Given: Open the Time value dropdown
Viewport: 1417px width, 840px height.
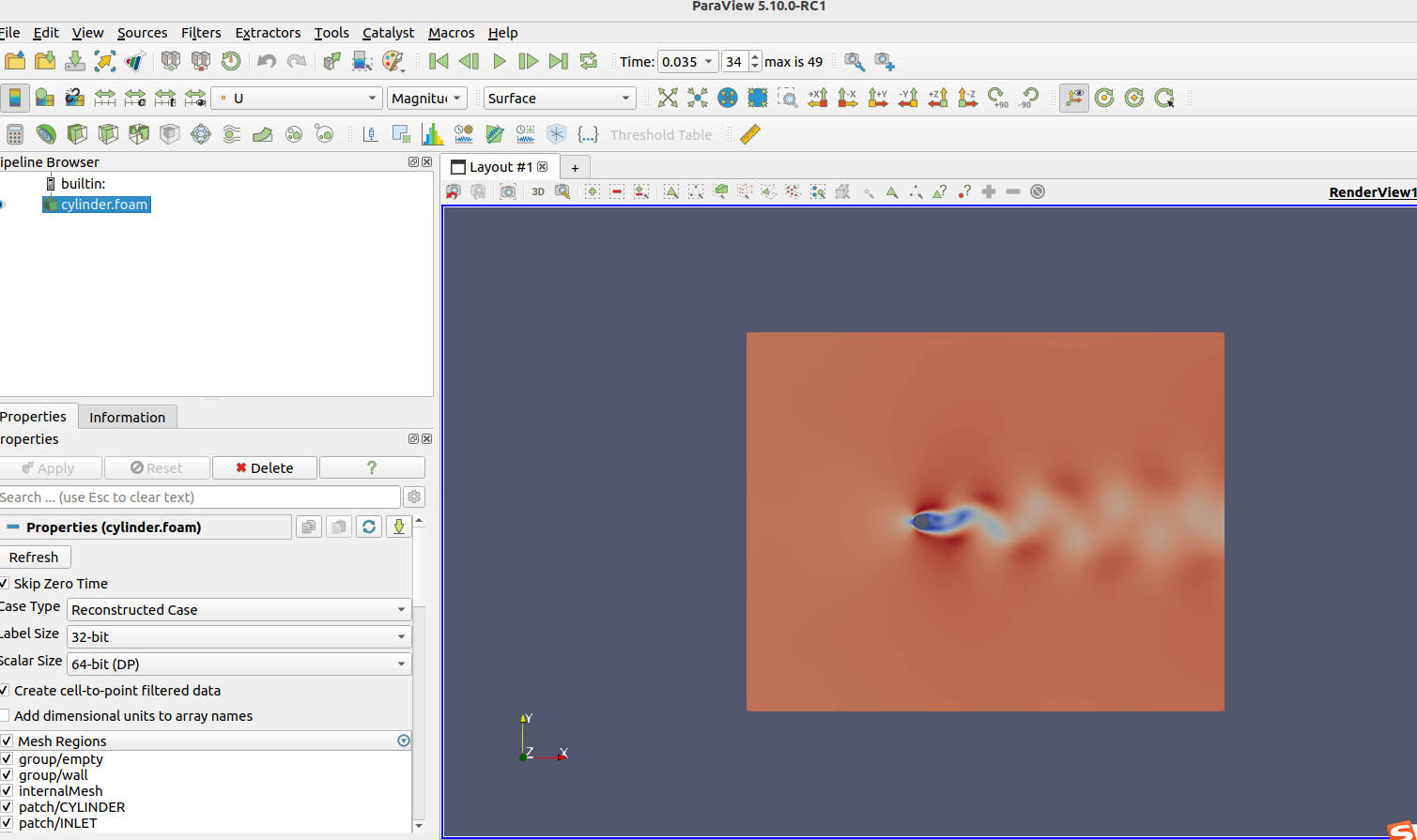Looking at the screenshot, I should coord(687,62).
